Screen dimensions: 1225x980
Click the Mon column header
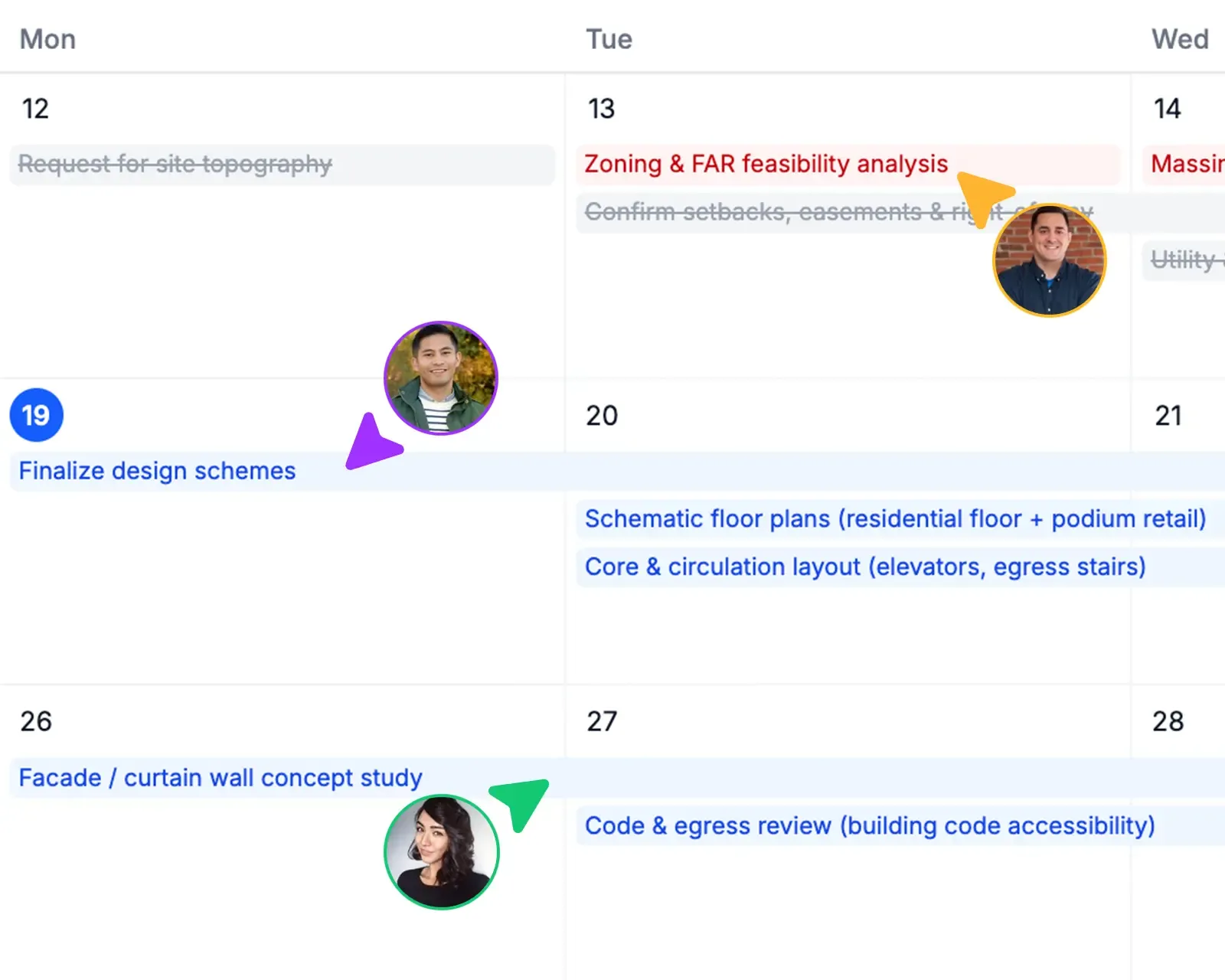47,39
